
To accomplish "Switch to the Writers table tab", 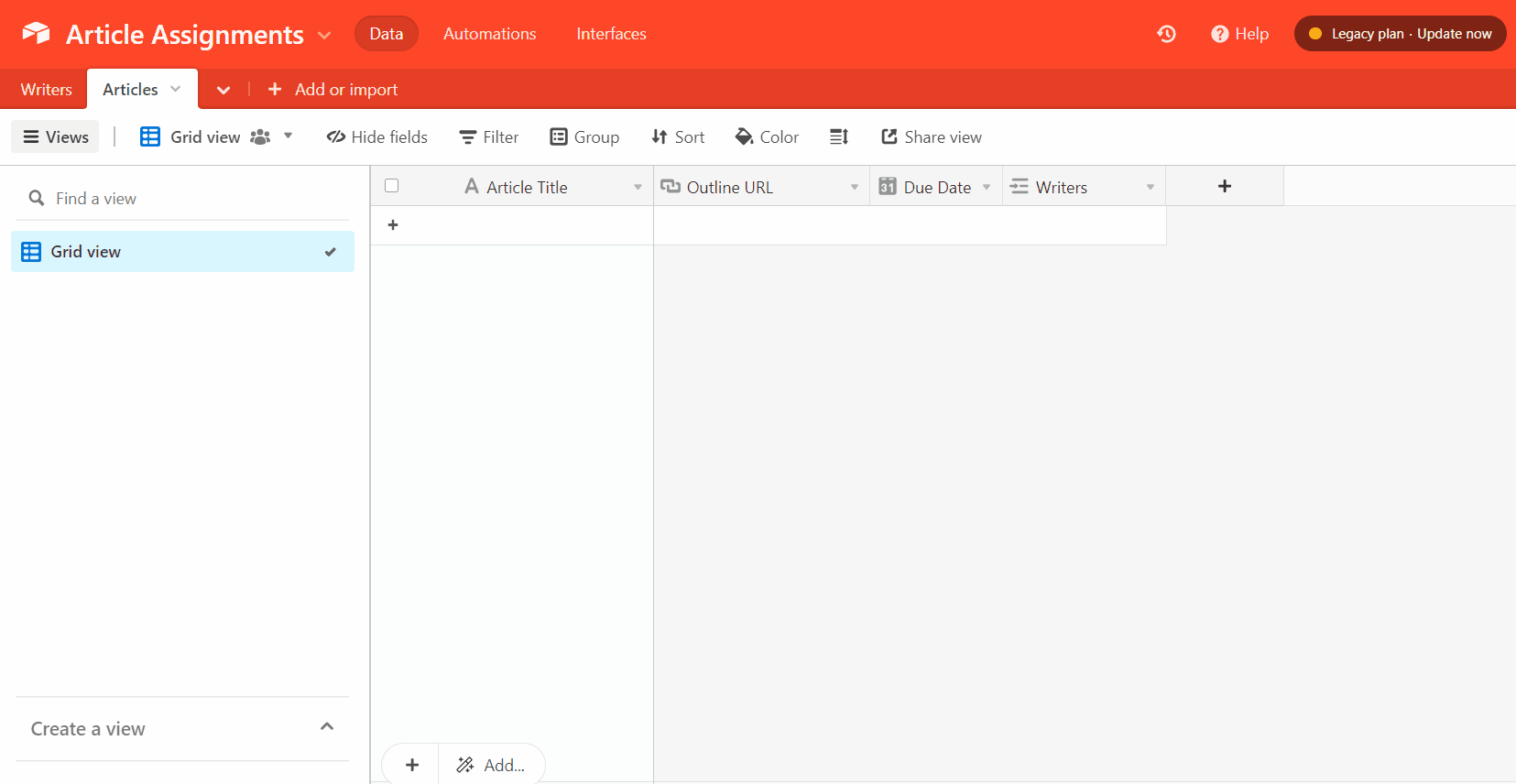I will (x=46, y=90).
